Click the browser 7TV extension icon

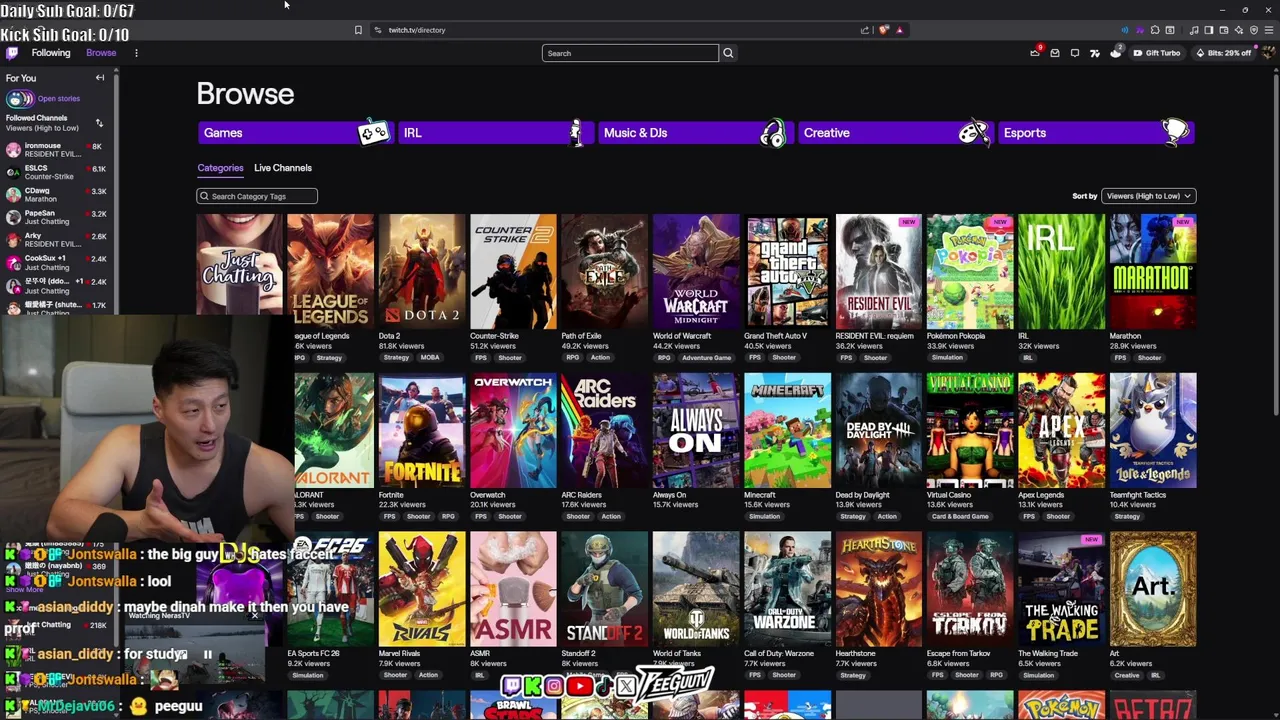[1140, 30]
